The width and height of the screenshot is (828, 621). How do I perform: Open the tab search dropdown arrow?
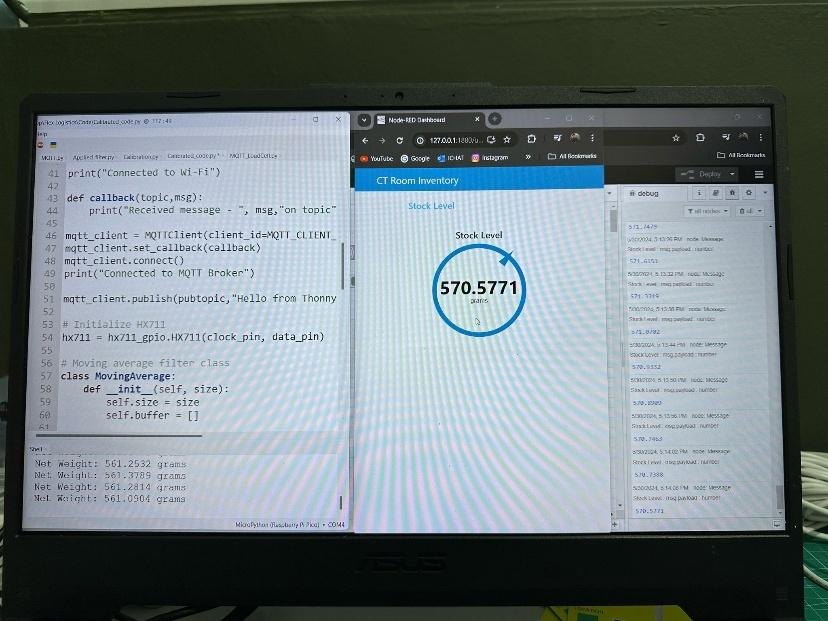[x=364, y=120]
